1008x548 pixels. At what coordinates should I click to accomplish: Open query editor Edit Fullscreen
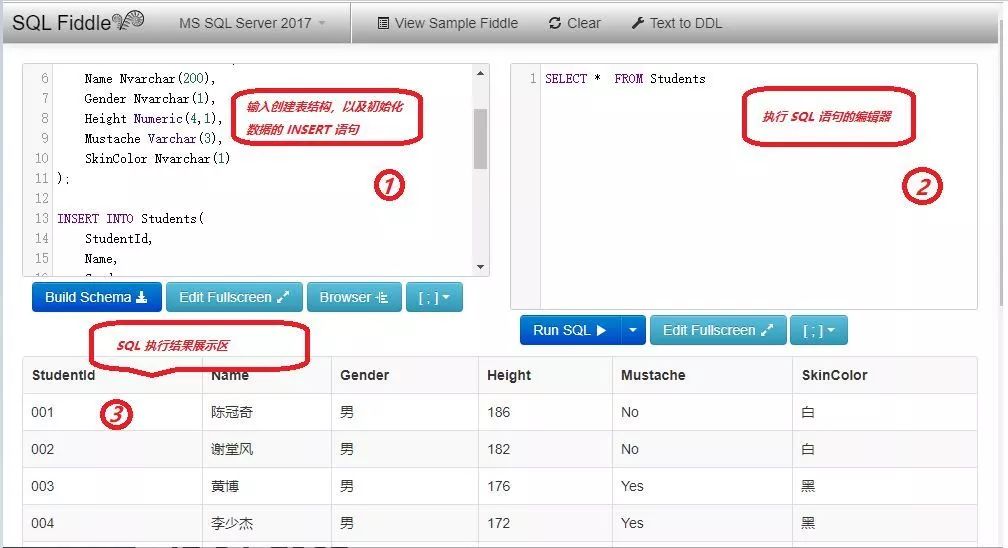tap(718, 330)
